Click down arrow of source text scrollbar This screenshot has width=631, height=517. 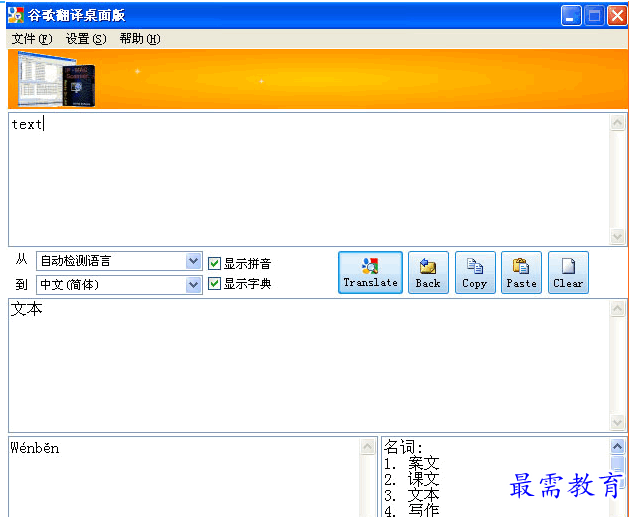tap(617, 236)
